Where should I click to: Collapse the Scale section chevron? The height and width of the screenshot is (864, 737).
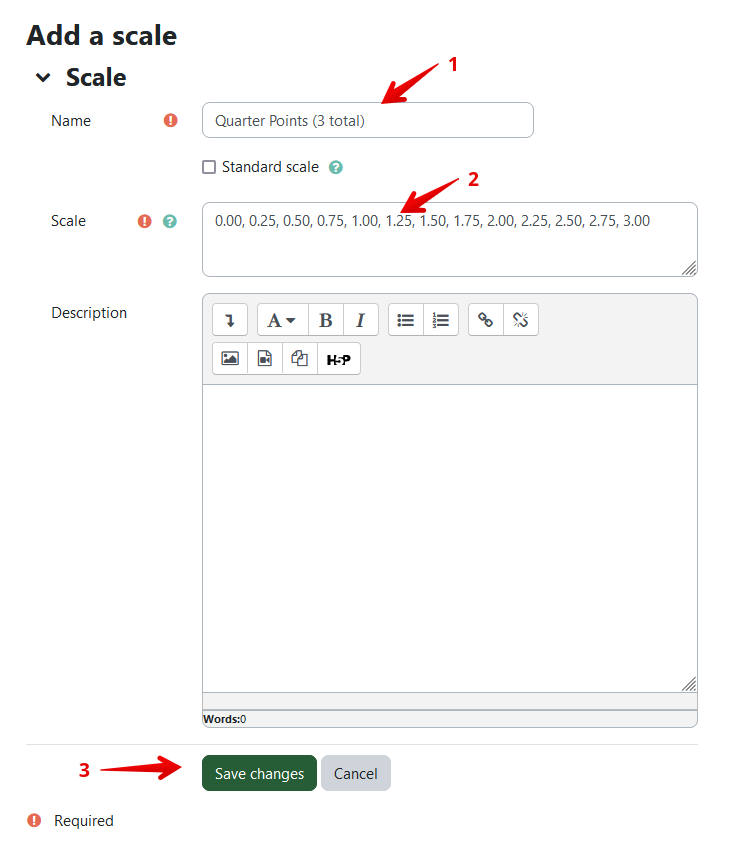tap(43, 78)
